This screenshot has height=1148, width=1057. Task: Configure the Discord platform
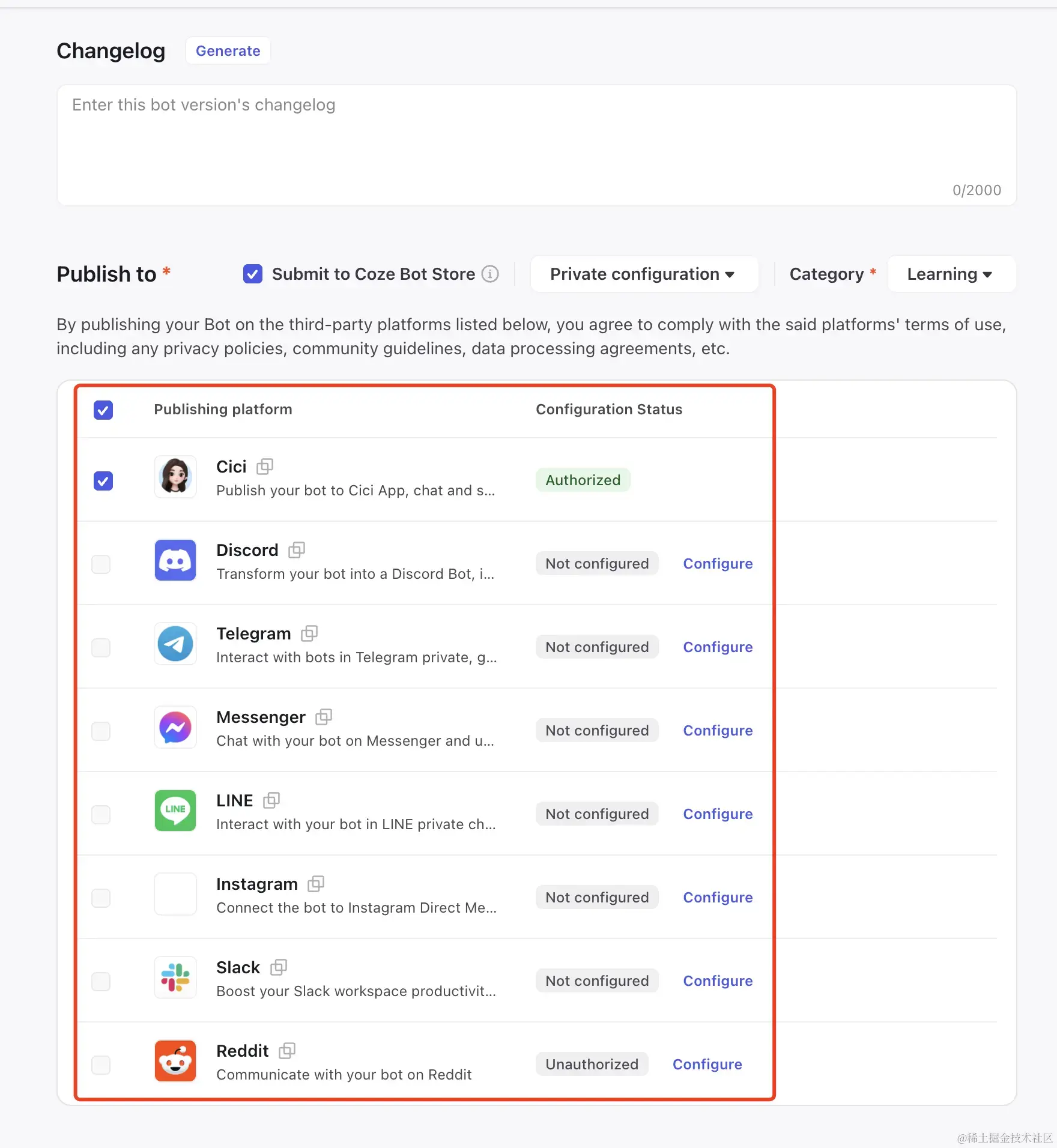(718, 564)
